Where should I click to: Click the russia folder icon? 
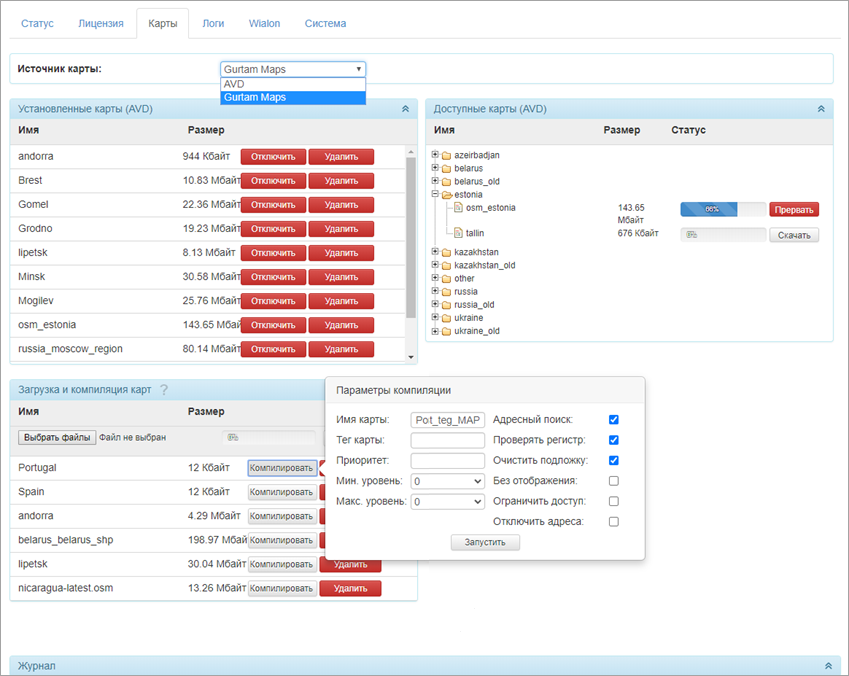446,292
